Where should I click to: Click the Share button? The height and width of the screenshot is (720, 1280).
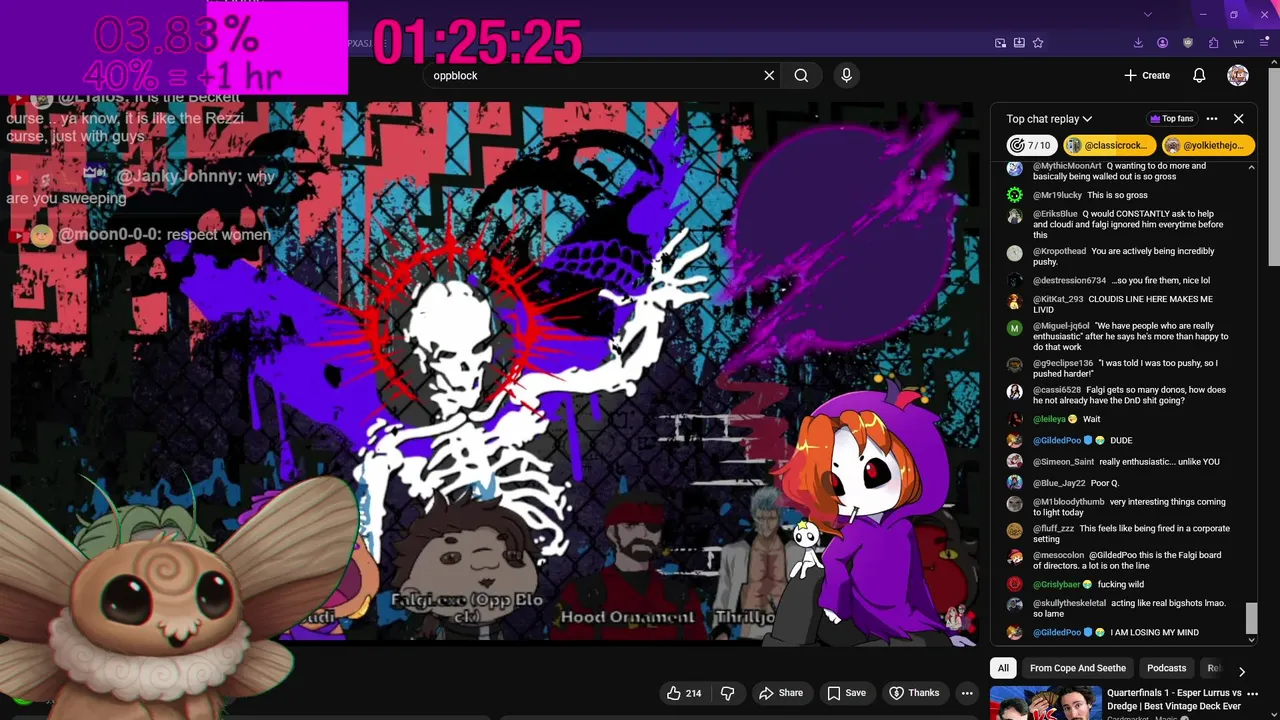[781, 693]
